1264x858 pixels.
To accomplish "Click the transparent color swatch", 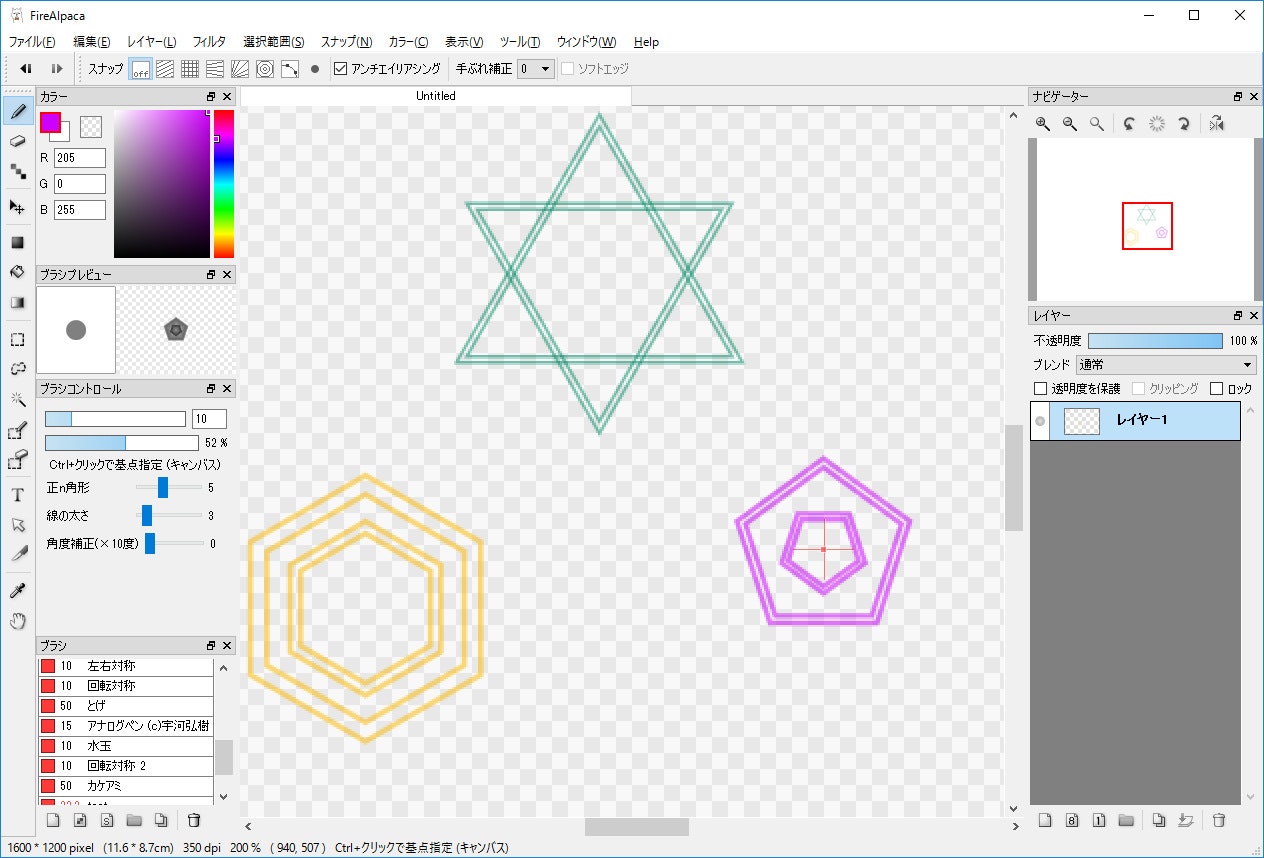I will [91, 126].
